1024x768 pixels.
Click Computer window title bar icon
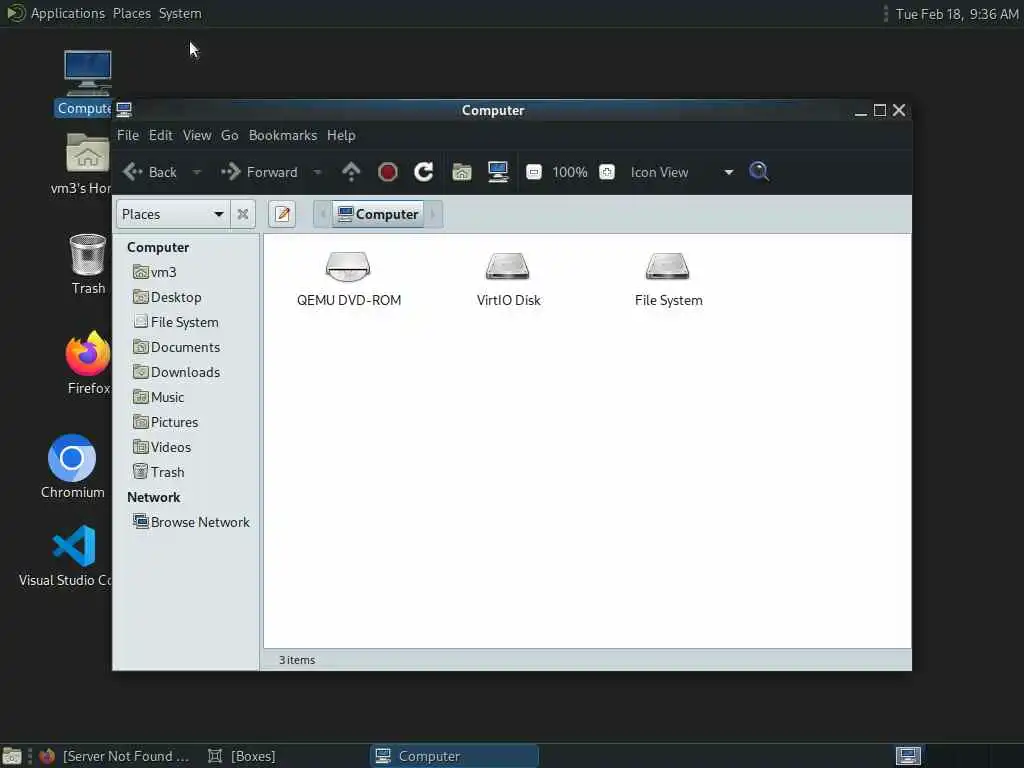(124, 110)
